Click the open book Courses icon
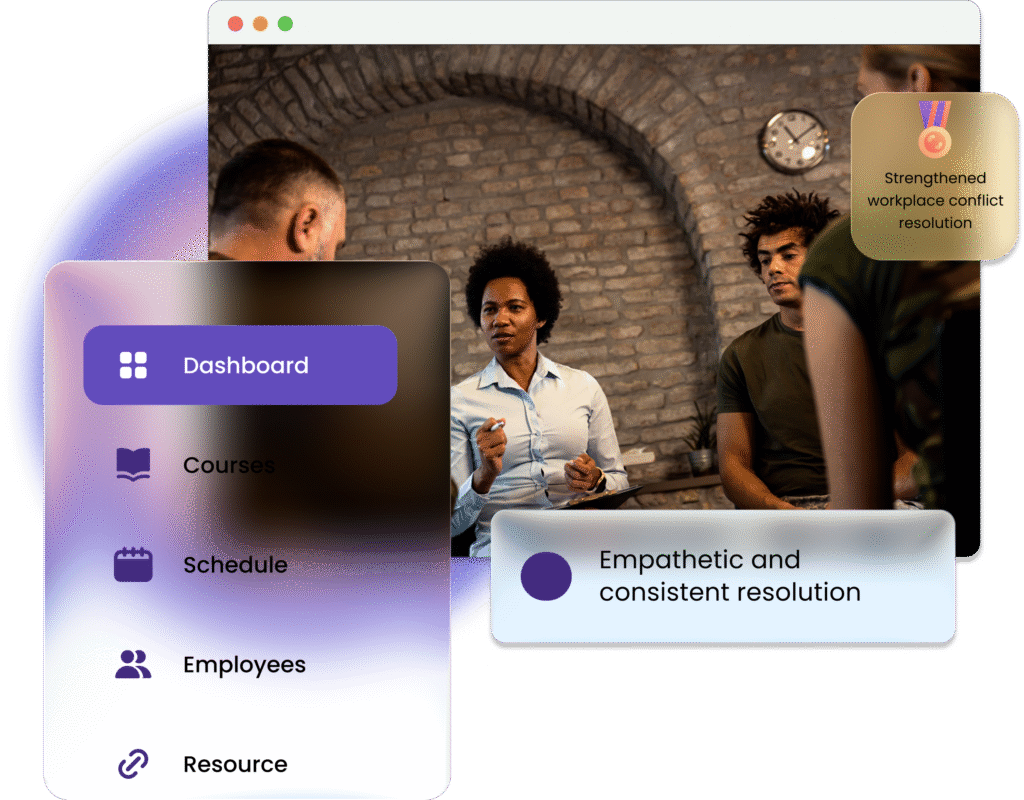Screen dimensions: 1024x800 pos(133,465)
